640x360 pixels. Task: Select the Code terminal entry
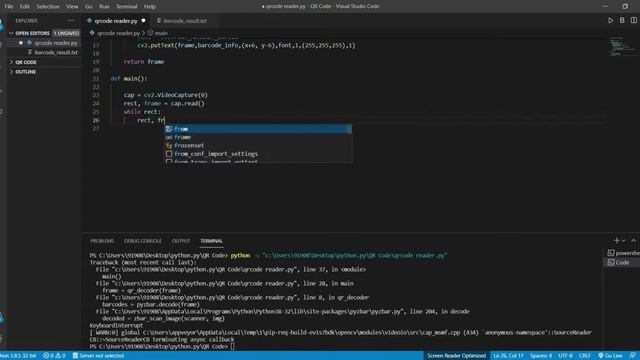point(621,262)
